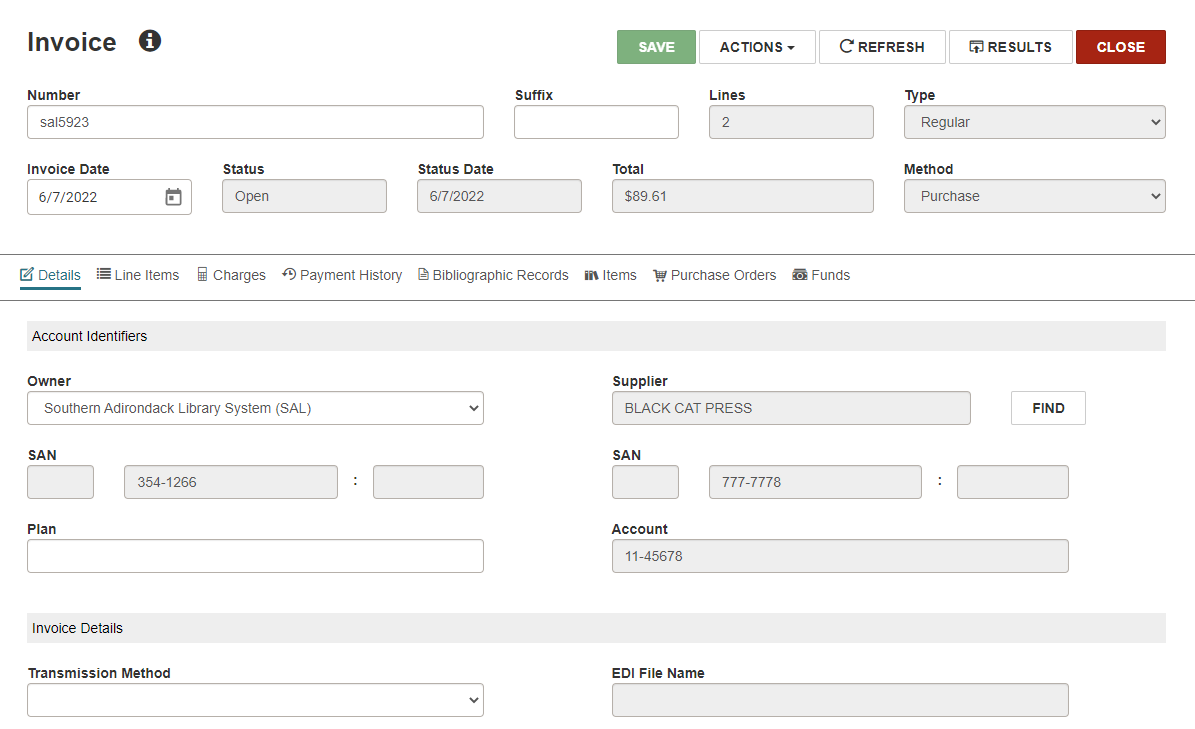Open the Method dropdown showing Purchase
This screenshot has width=1195, height=729.
(x=1034, y=196)
